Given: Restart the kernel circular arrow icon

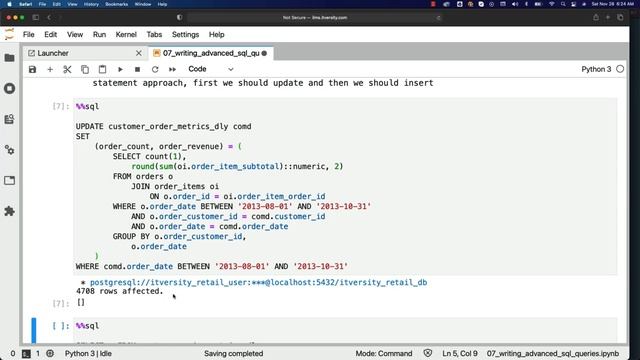Looking at the screenshot, I should coord(155,69).
